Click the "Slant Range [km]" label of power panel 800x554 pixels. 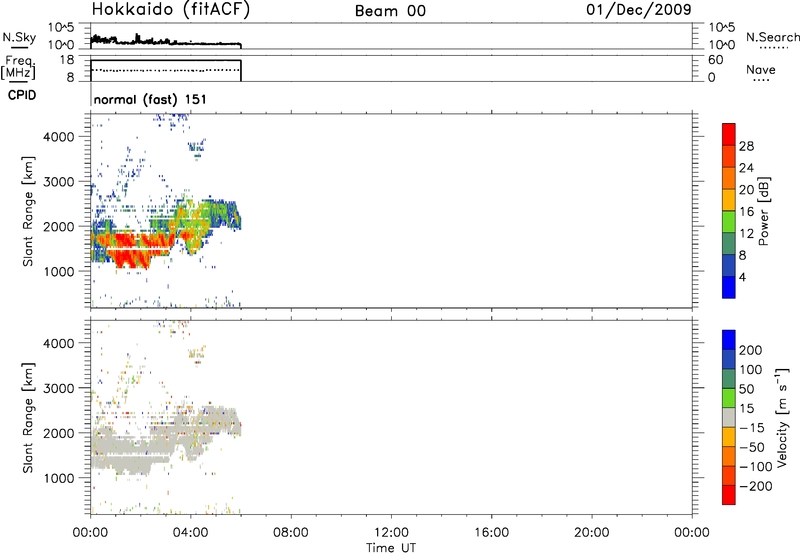[28, 211]
